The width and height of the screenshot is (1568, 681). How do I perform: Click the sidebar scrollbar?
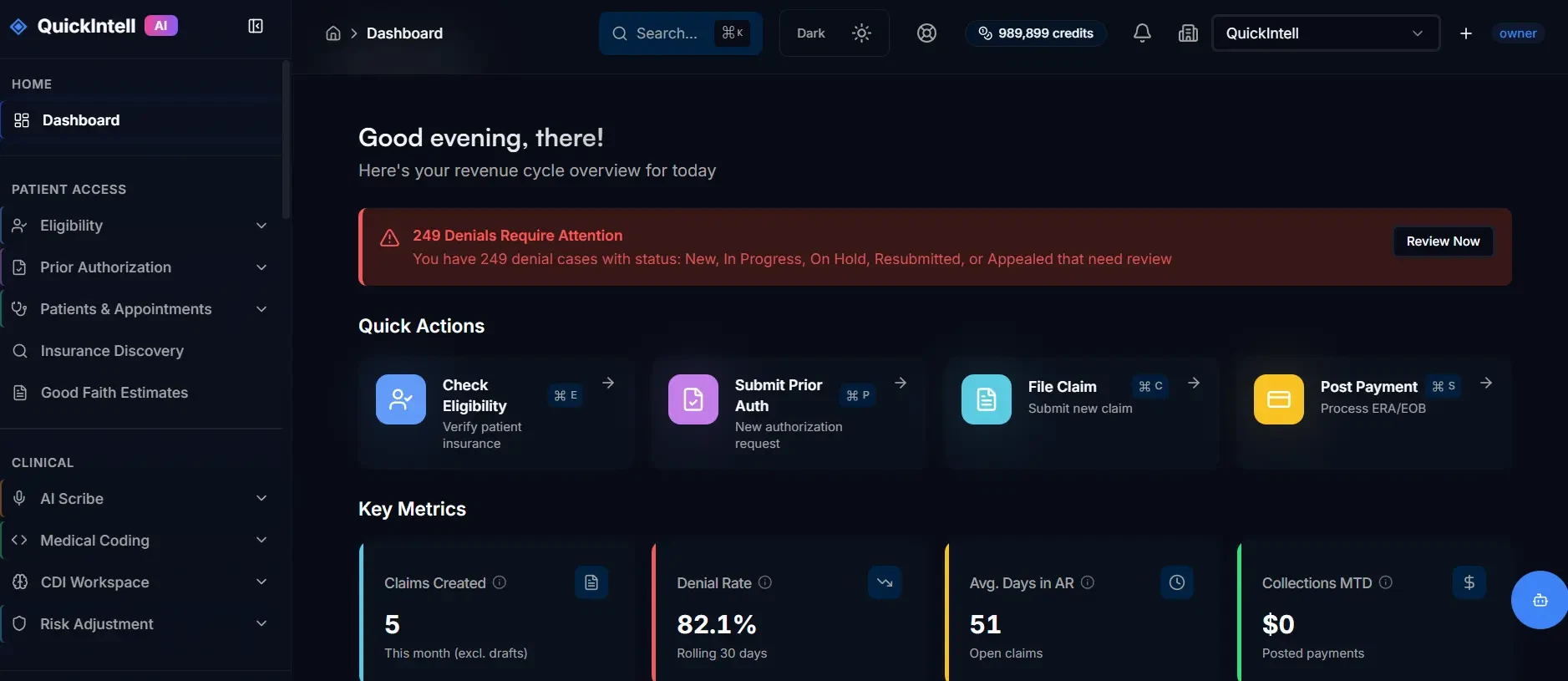(287, 139)
